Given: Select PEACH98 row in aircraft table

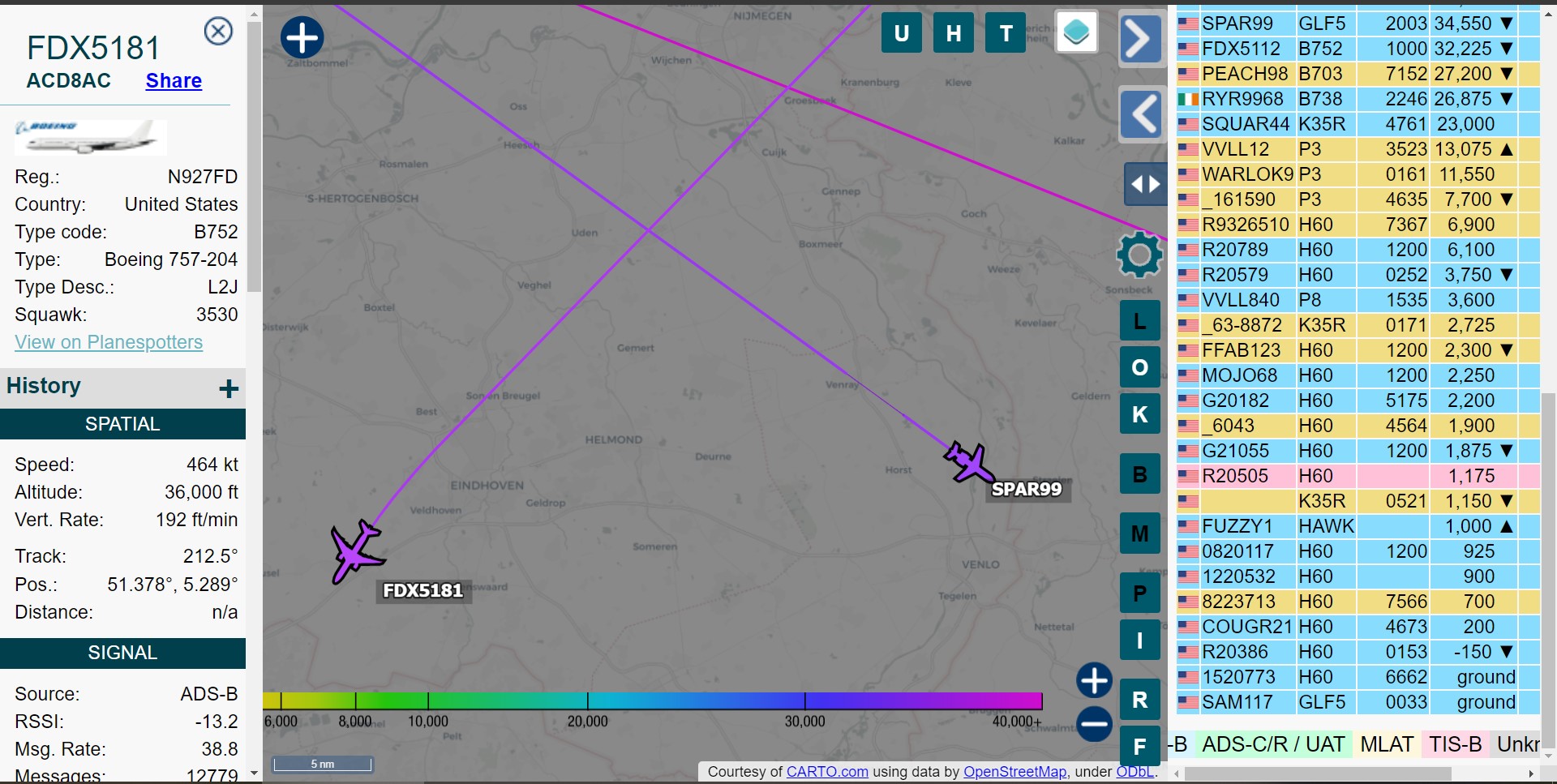Looking at the screenshot, I should click(1358, 74).
